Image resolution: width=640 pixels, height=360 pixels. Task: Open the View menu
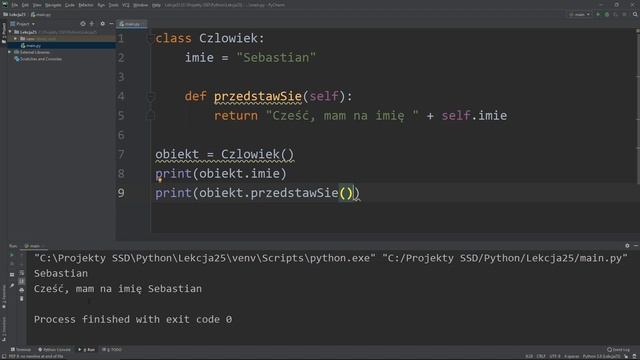pos(37,5)
